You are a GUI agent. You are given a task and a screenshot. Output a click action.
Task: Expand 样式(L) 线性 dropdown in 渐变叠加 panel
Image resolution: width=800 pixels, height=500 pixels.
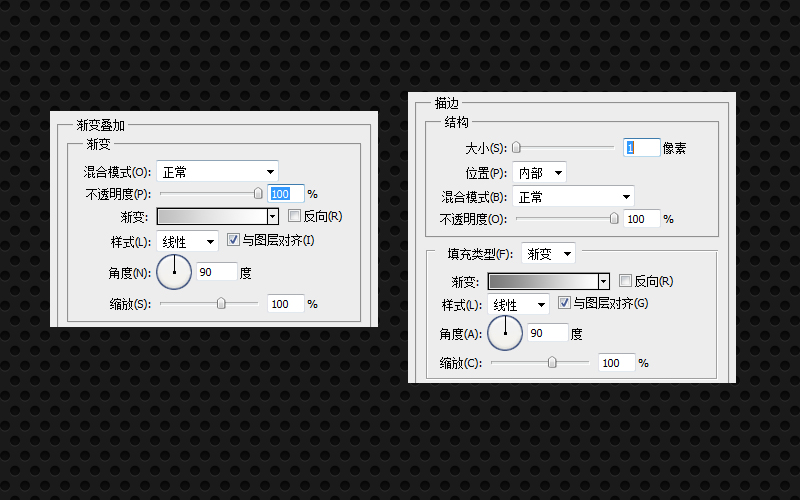pyautogui.click(x=187, y=242)
